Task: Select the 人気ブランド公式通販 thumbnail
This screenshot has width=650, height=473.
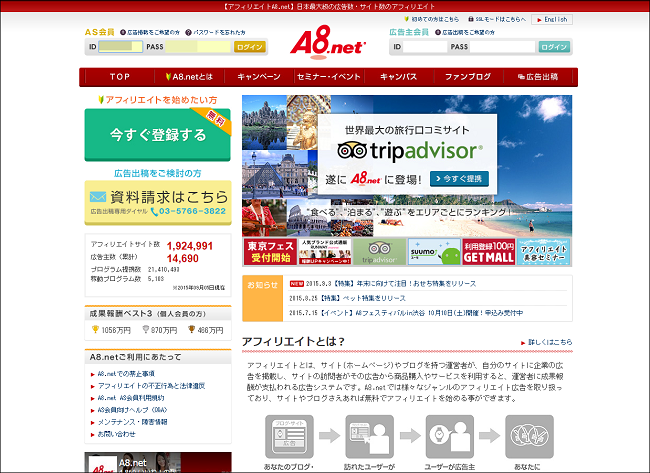Action: (325, 252)
